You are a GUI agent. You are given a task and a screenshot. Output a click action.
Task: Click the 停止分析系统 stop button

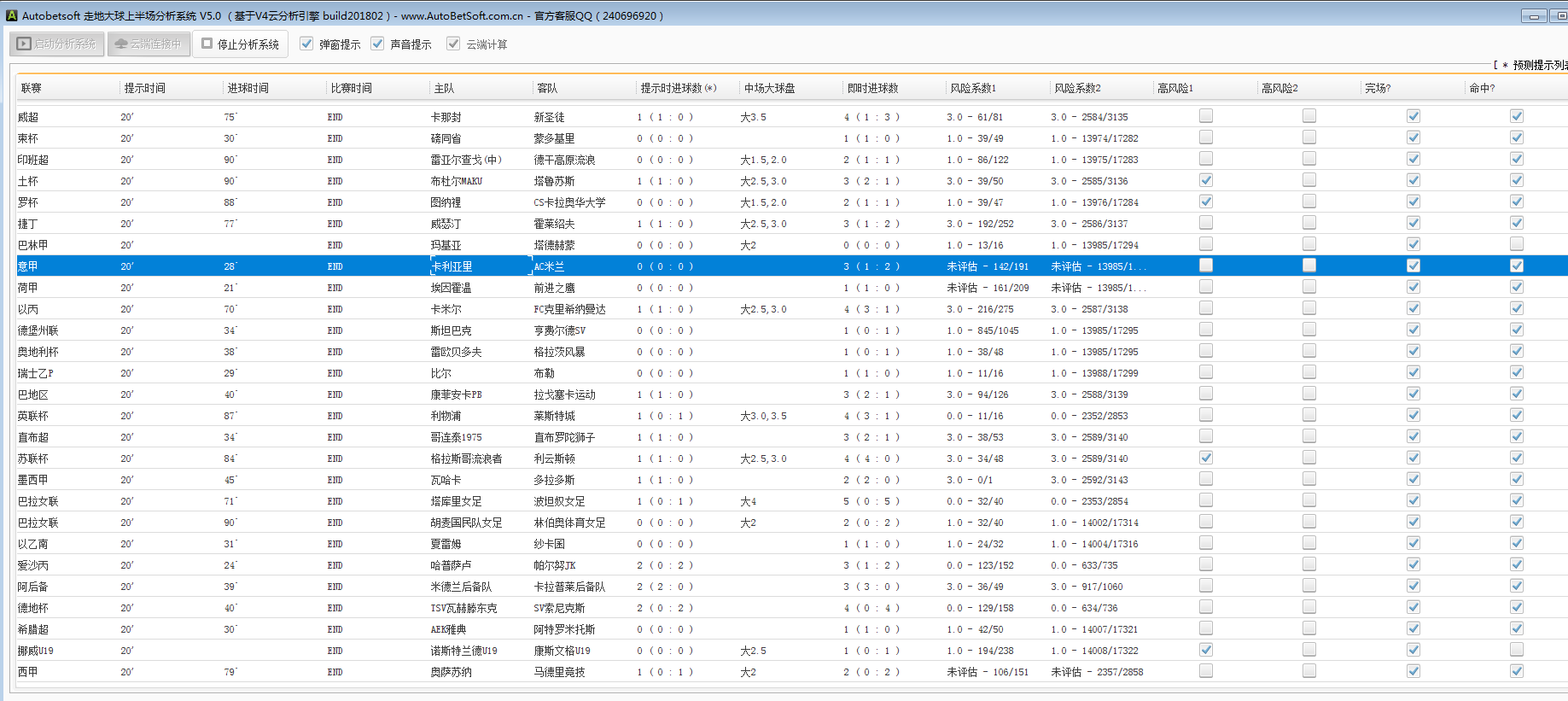pyautogui.click(x=240, y=44)
